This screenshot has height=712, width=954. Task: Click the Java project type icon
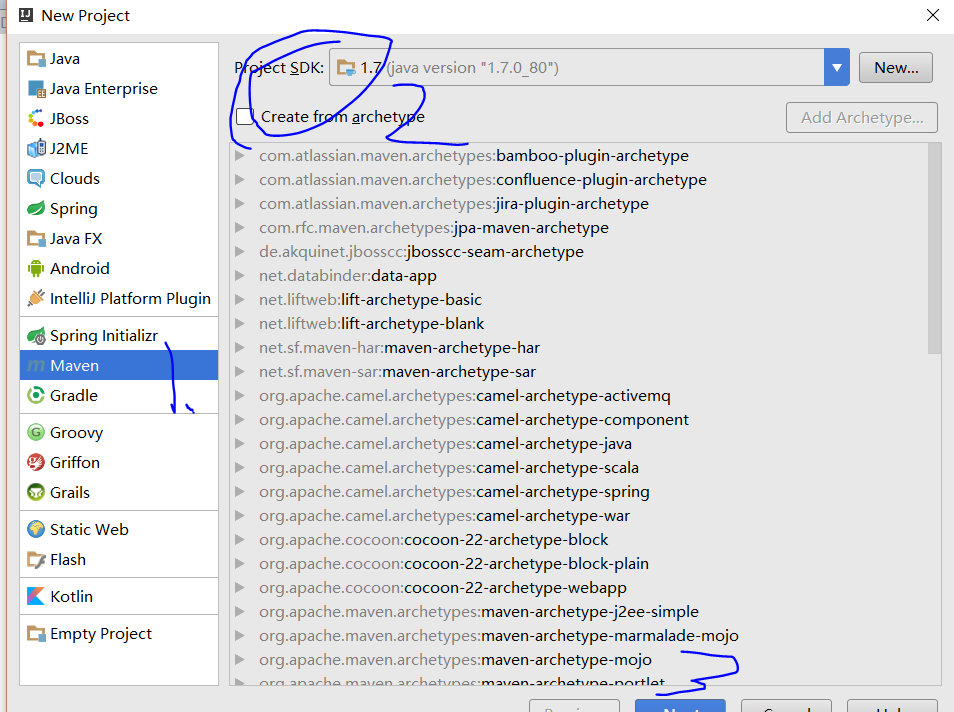37,59
